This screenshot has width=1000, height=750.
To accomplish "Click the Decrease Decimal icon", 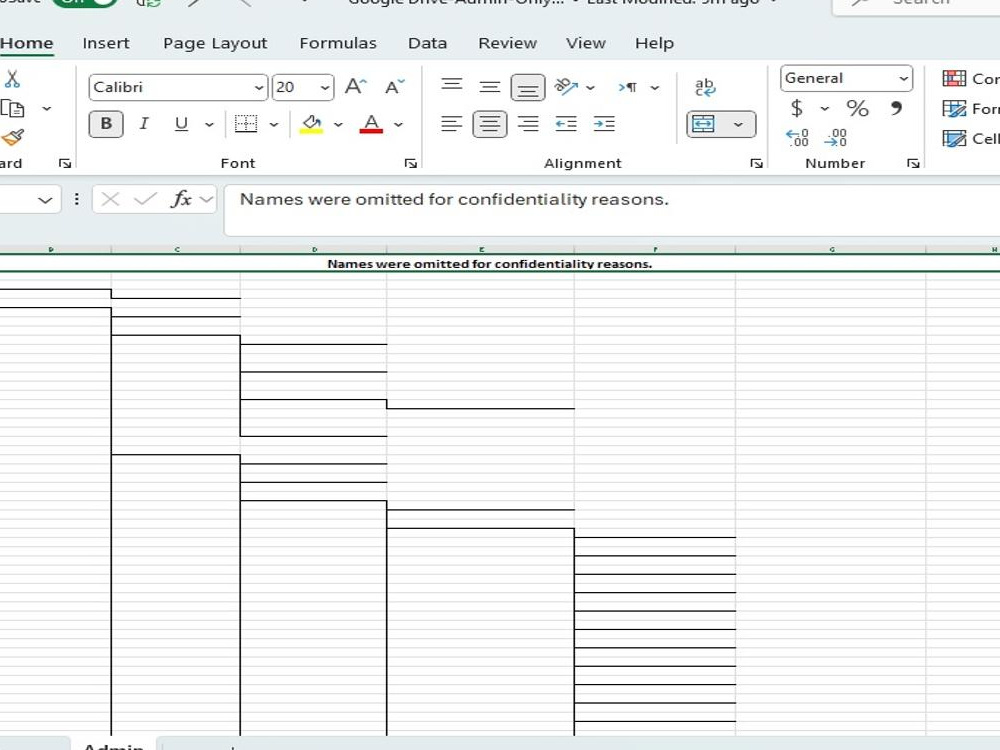I will (835, 138).
